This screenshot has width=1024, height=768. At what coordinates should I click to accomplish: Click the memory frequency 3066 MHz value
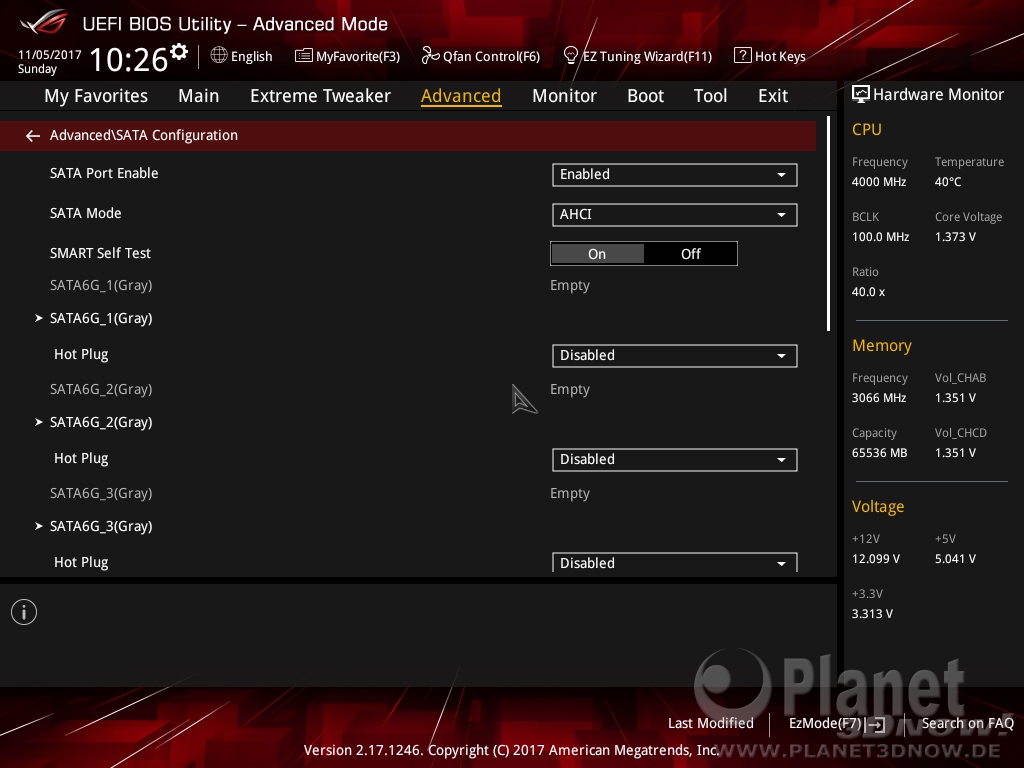point(878,398)
